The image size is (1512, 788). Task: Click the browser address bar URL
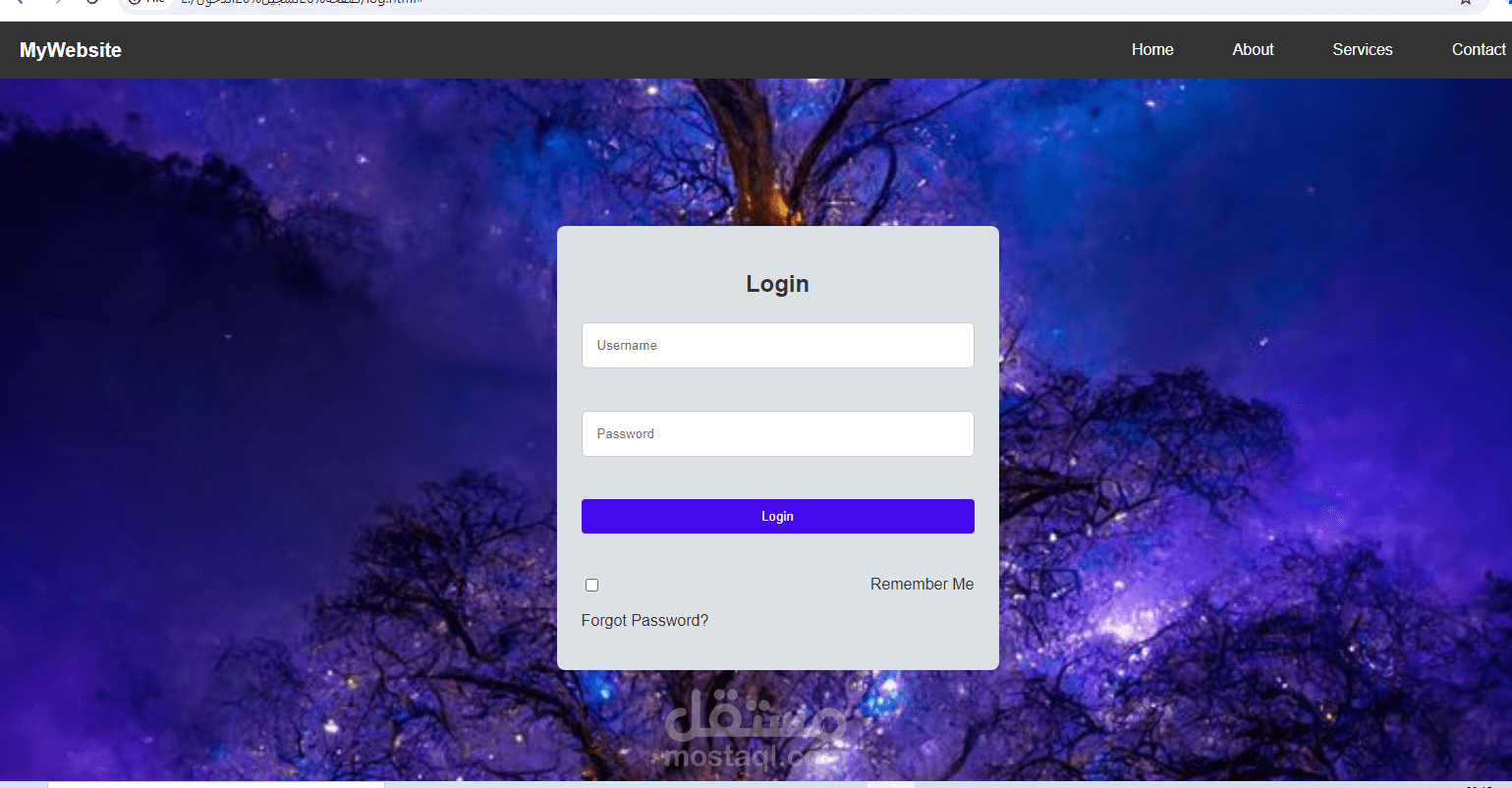[302, 3]
